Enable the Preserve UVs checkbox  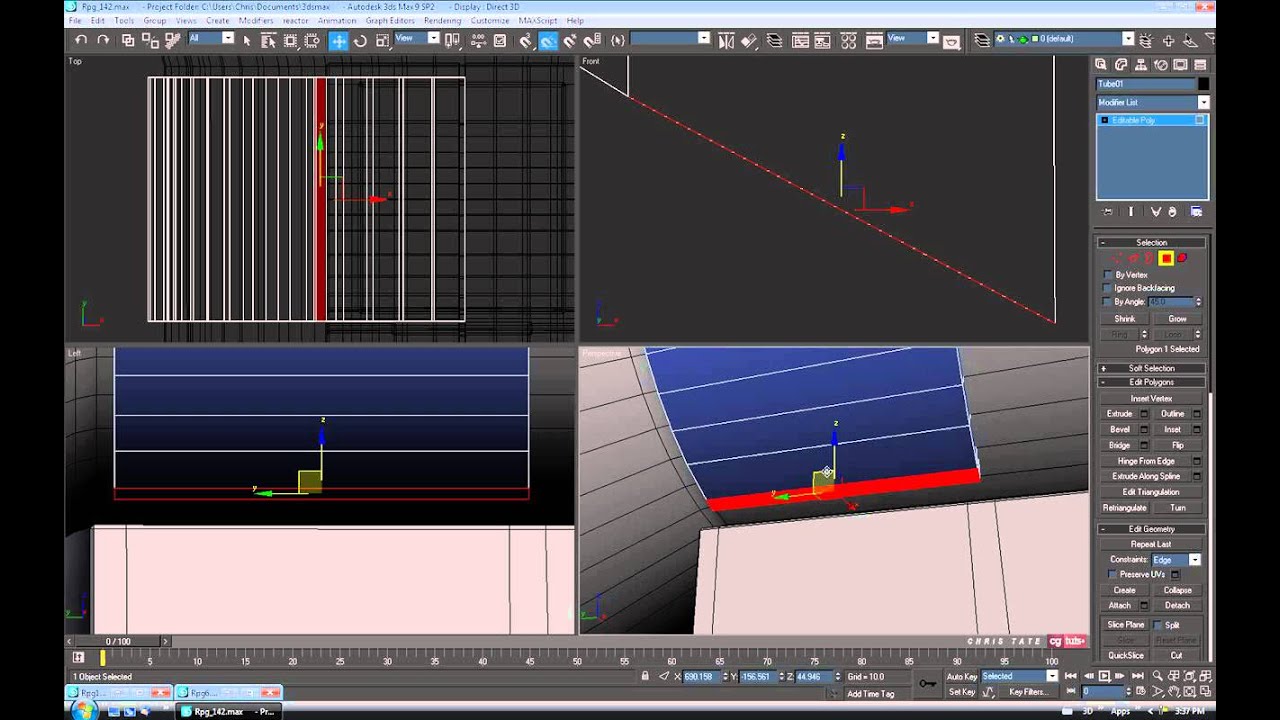pyautogui.click(x=1112, y=574)
